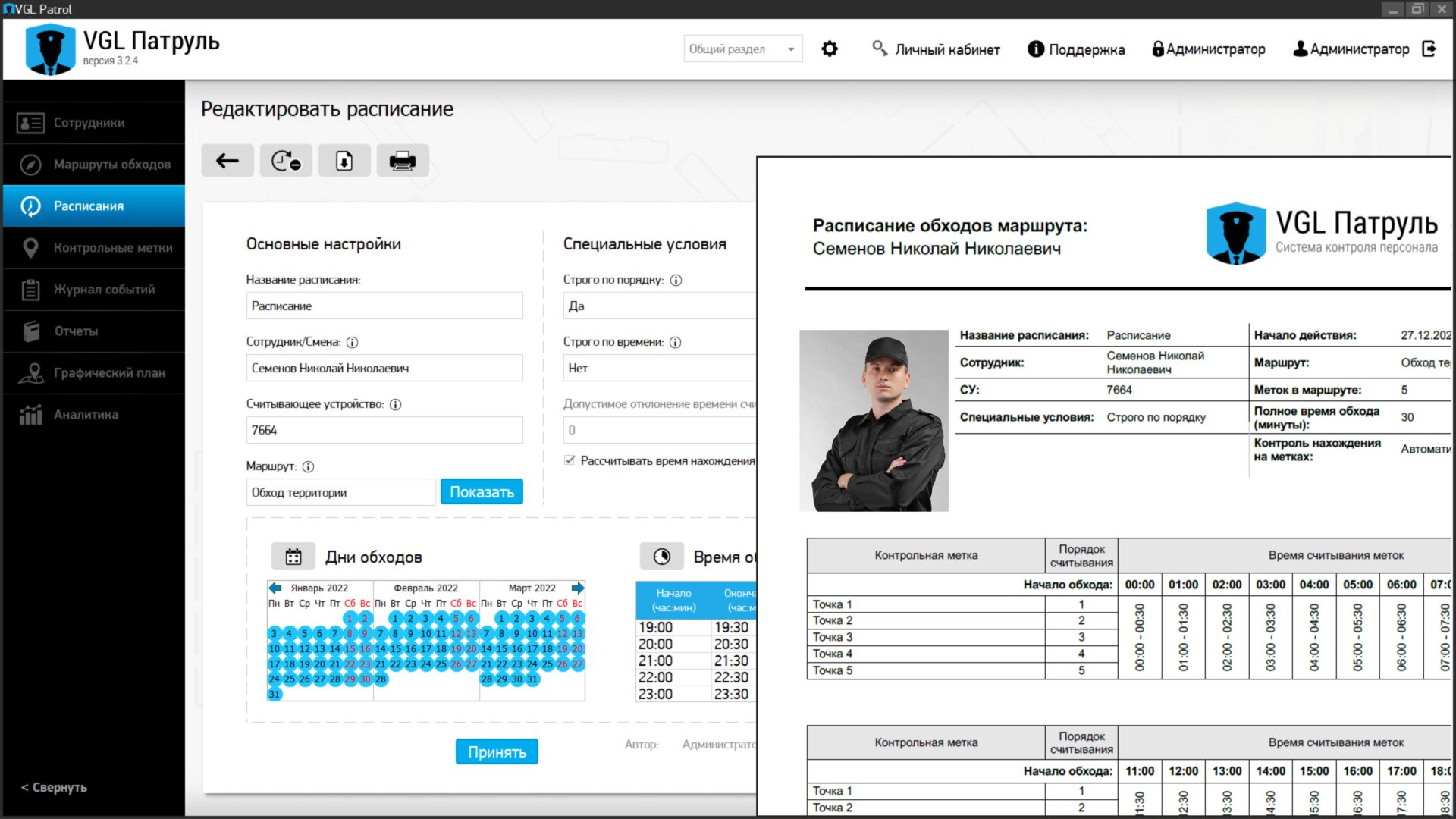This screenshot has width=1456, height=819.
Task: Open Поддержка link
Action: point(1087,49)
